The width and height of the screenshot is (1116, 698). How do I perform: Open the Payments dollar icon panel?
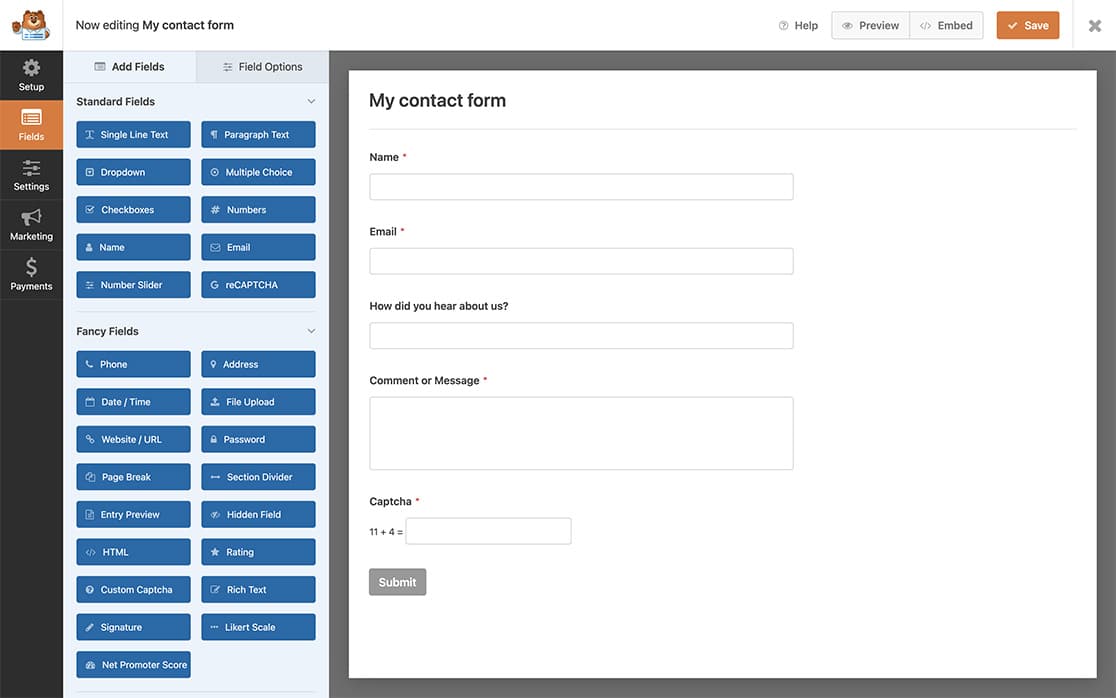(x=30, y=272)
